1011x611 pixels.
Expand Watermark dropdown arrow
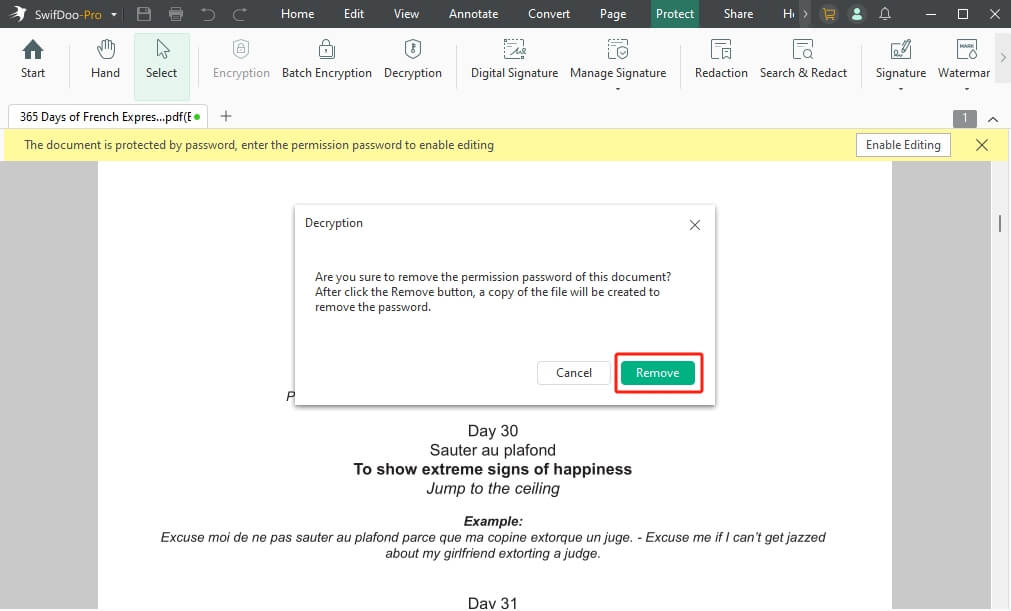coord(967,89)
